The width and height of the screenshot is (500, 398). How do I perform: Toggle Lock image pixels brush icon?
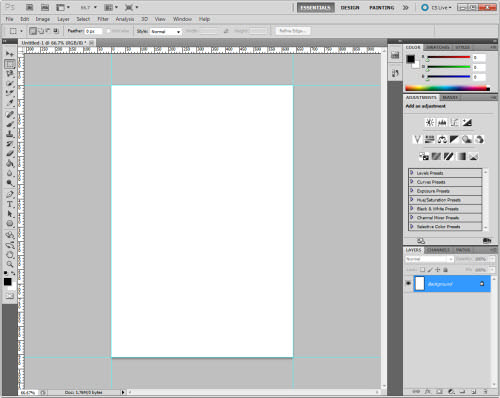tap(430, 270)
